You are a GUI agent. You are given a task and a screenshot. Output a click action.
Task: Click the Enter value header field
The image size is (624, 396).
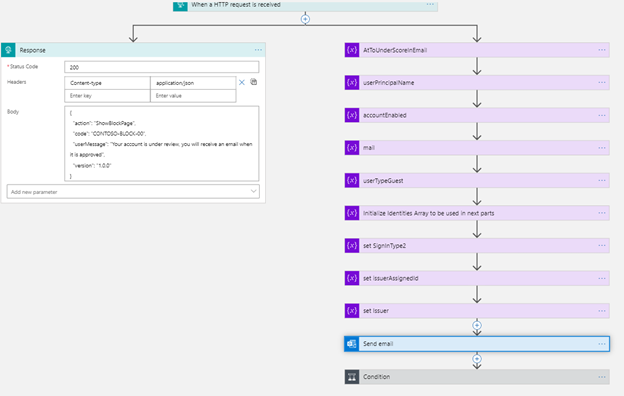pyautogui.click(x=193, y=96)
